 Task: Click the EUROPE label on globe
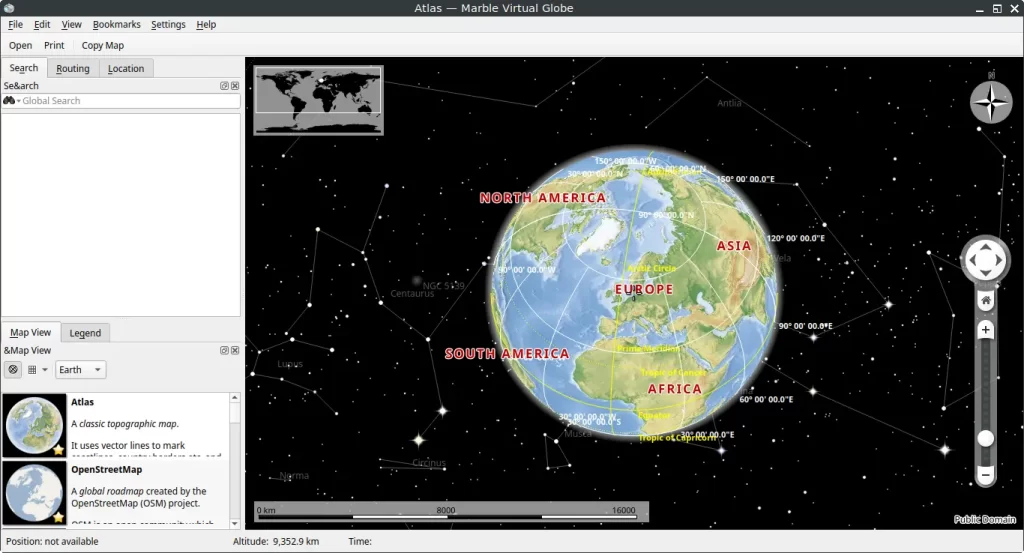tap(643, 289)
